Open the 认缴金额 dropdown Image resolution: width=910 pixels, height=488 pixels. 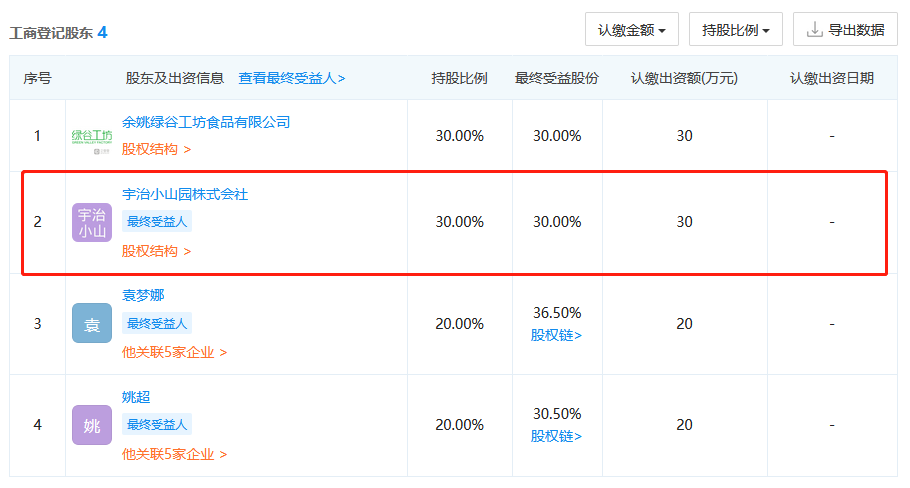[631, 30]
